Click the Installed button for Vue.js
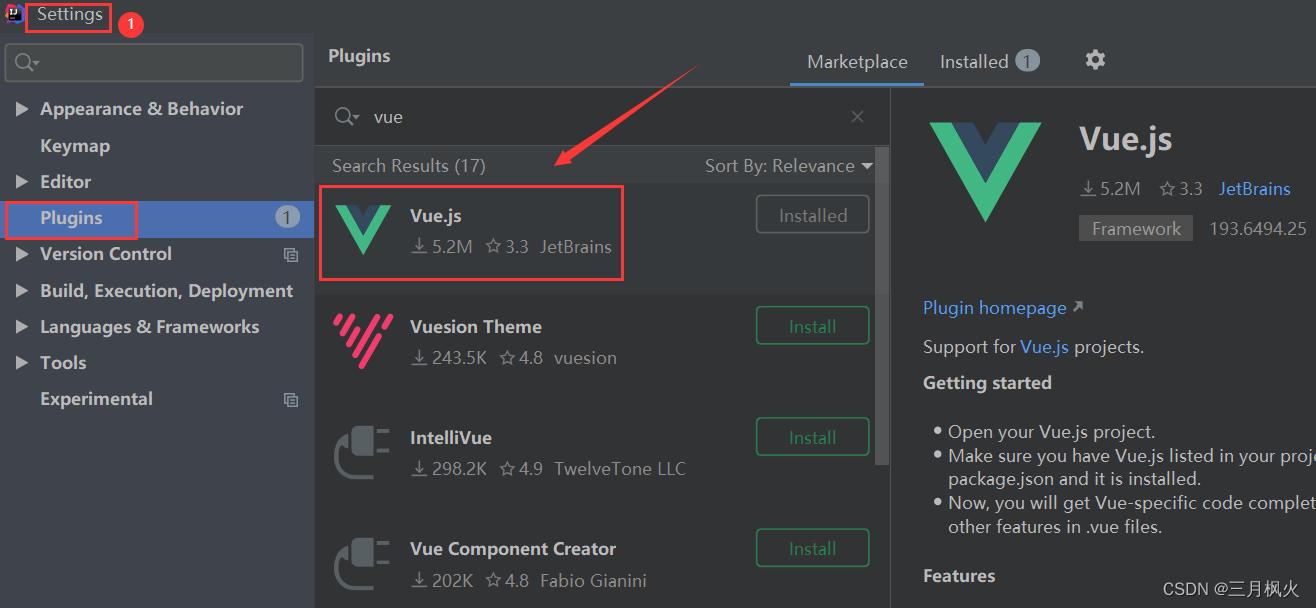 [x=812, y=215]
